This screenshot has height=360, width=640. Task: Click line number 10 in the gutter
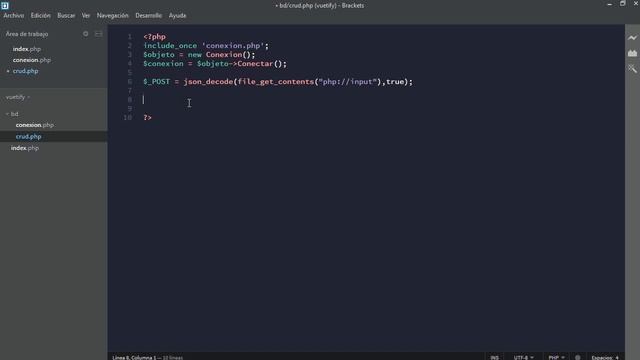[x=128, y=118]
